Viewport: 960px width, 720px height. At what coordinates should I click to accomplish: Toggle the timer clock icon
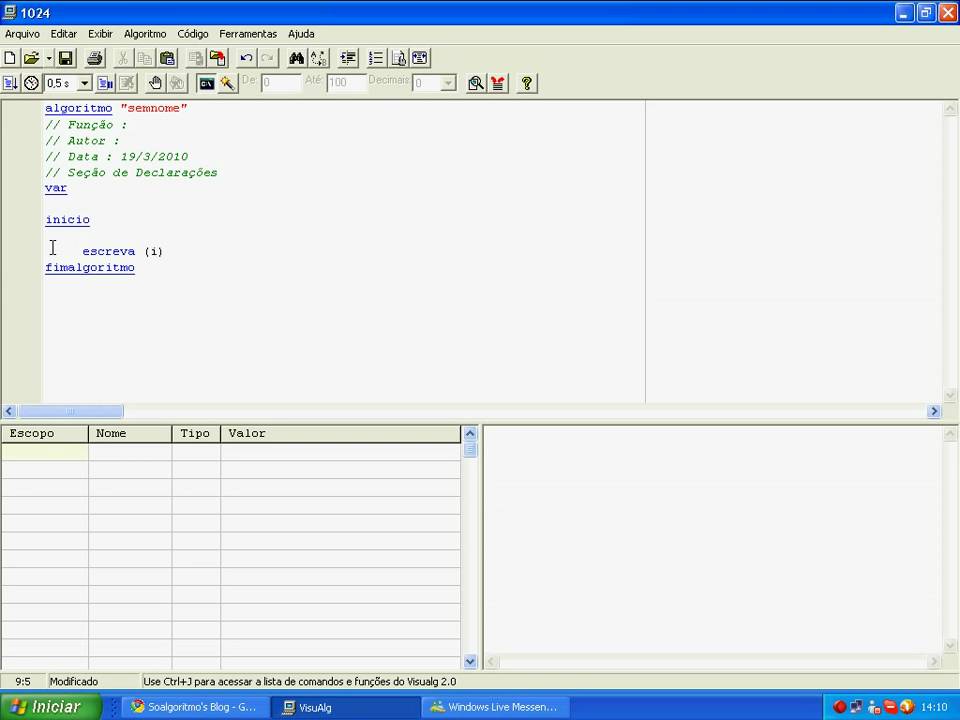click(32, 83)
